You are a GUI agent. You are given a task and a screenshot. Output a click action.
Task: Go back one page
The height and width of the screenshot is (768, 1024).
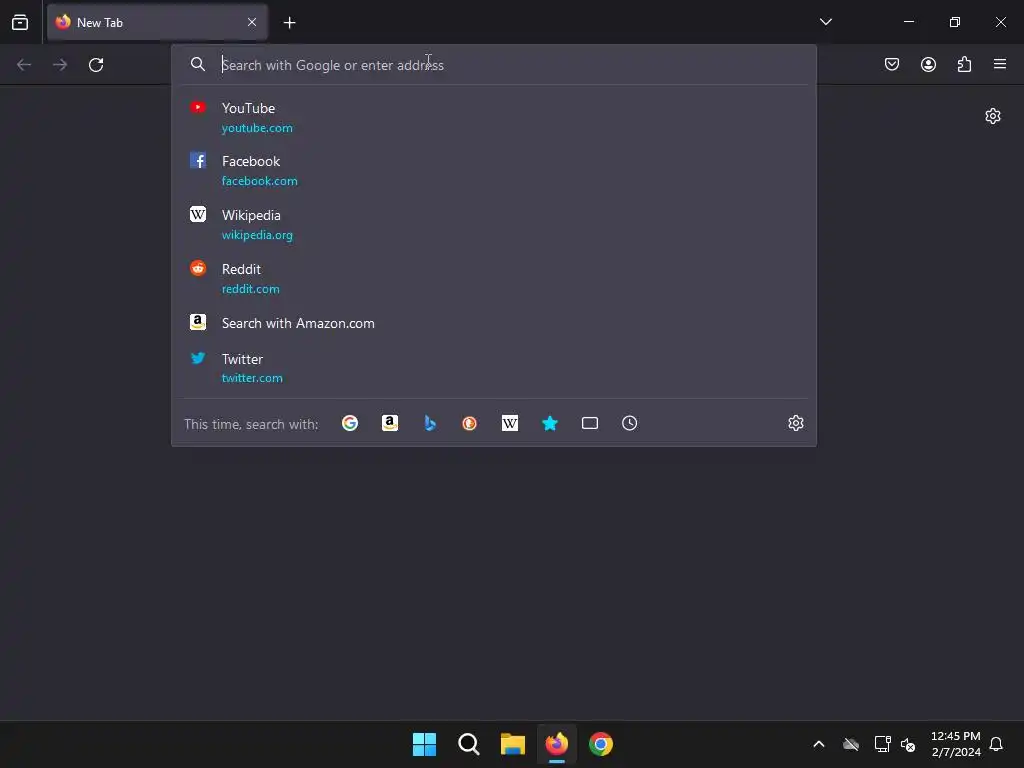click(24, 65)
